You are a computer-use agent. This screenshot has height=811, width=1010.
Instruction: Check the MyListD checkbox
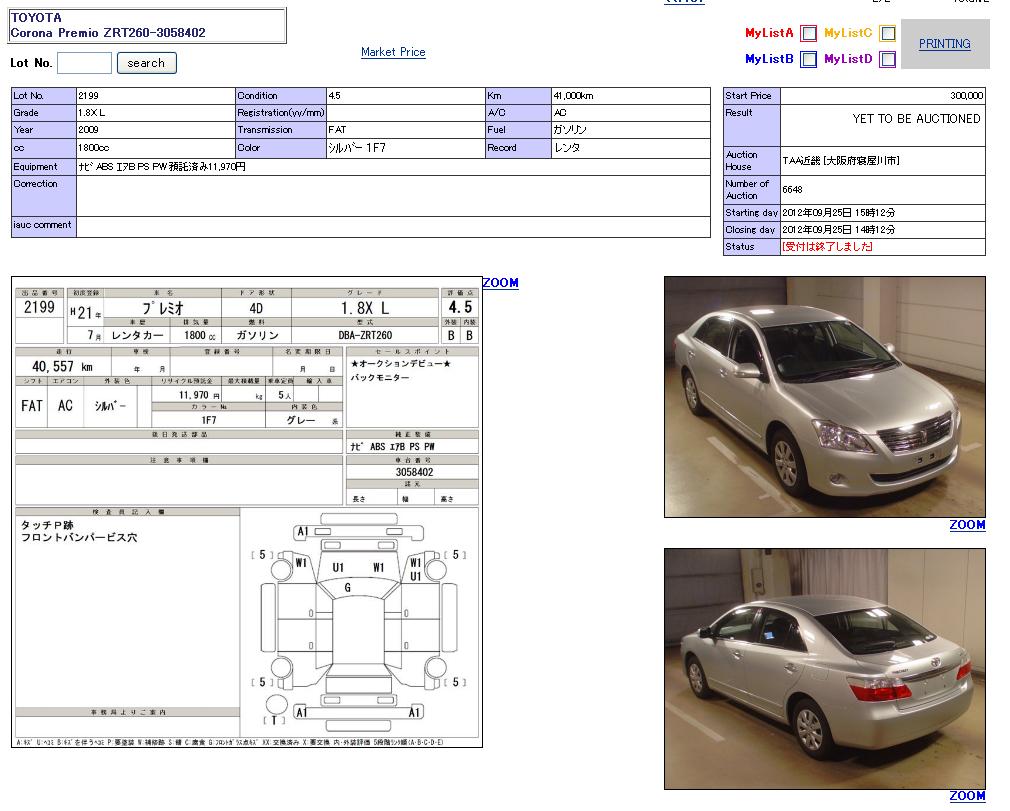(x=887, y=60)
